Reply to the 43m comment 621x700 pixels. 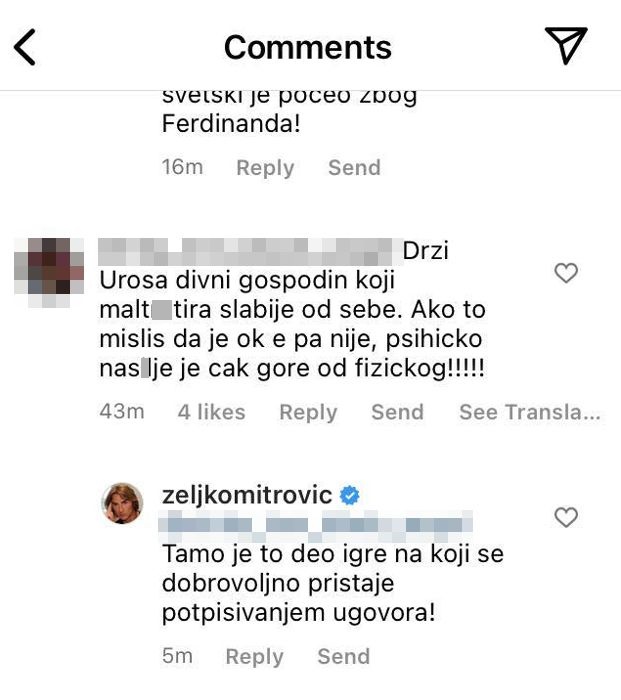[308, 412]
